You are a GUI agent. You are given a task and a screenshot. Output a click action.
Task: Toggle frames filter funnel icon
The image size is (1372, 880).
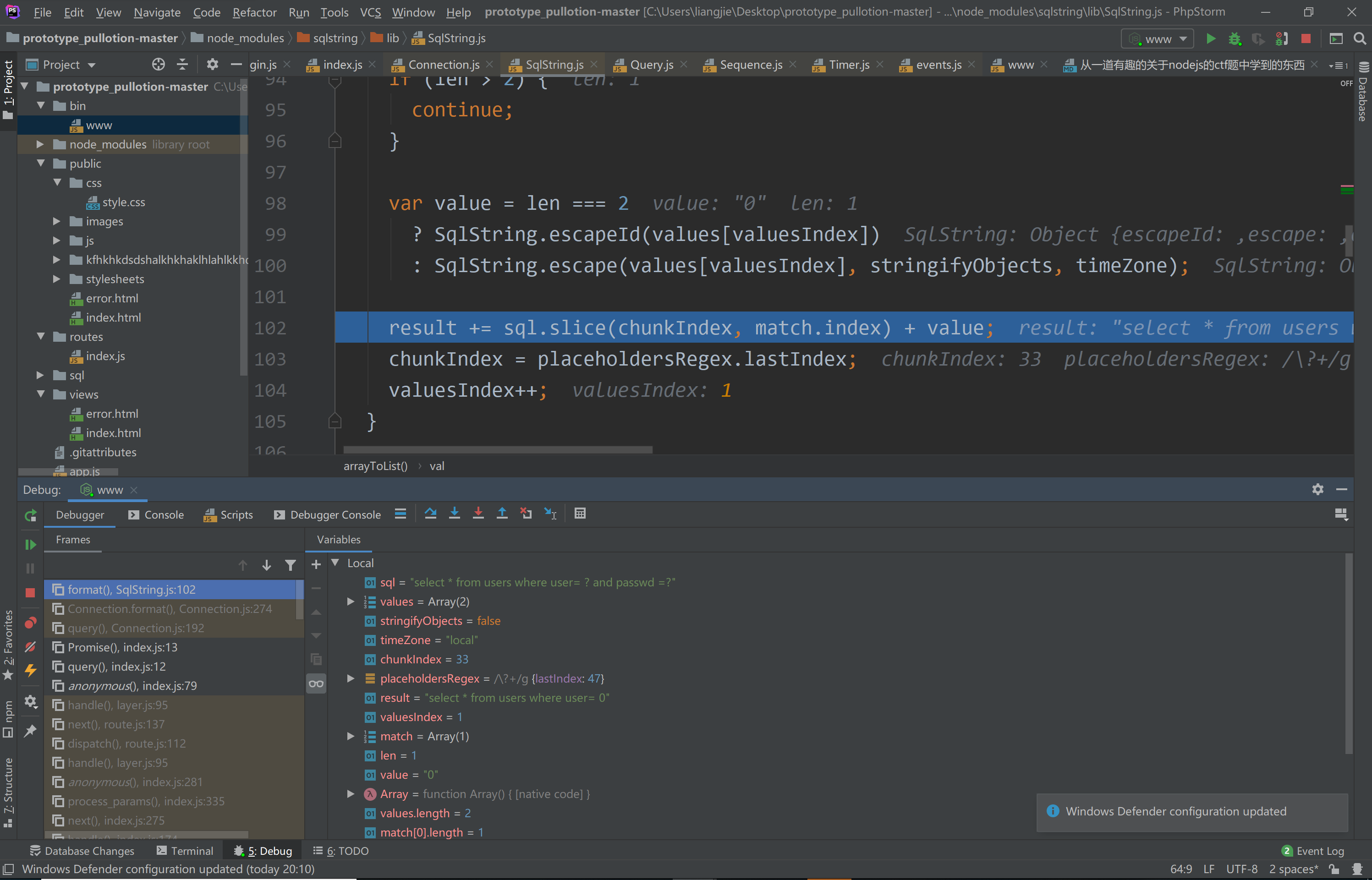pyautogui.click(x=291, y=566)
